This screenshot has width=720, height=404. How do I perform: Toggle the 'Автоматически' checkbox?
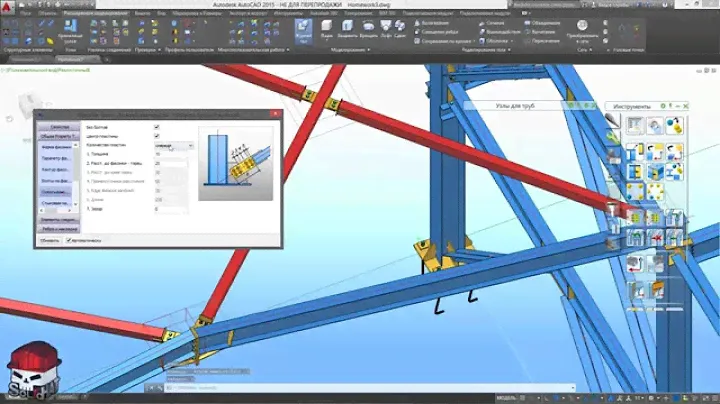[x=69, y=240]
